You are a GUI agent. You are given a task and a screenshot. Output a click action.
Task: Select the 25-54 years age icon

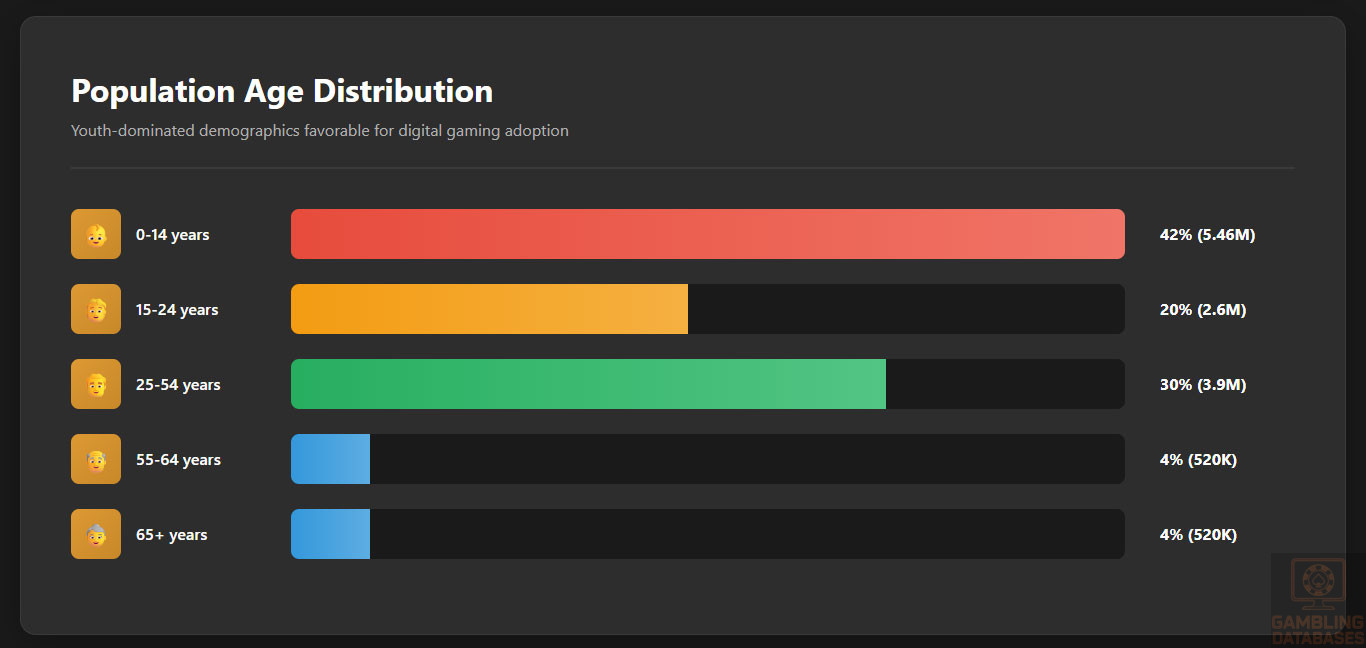click(96, 384)
